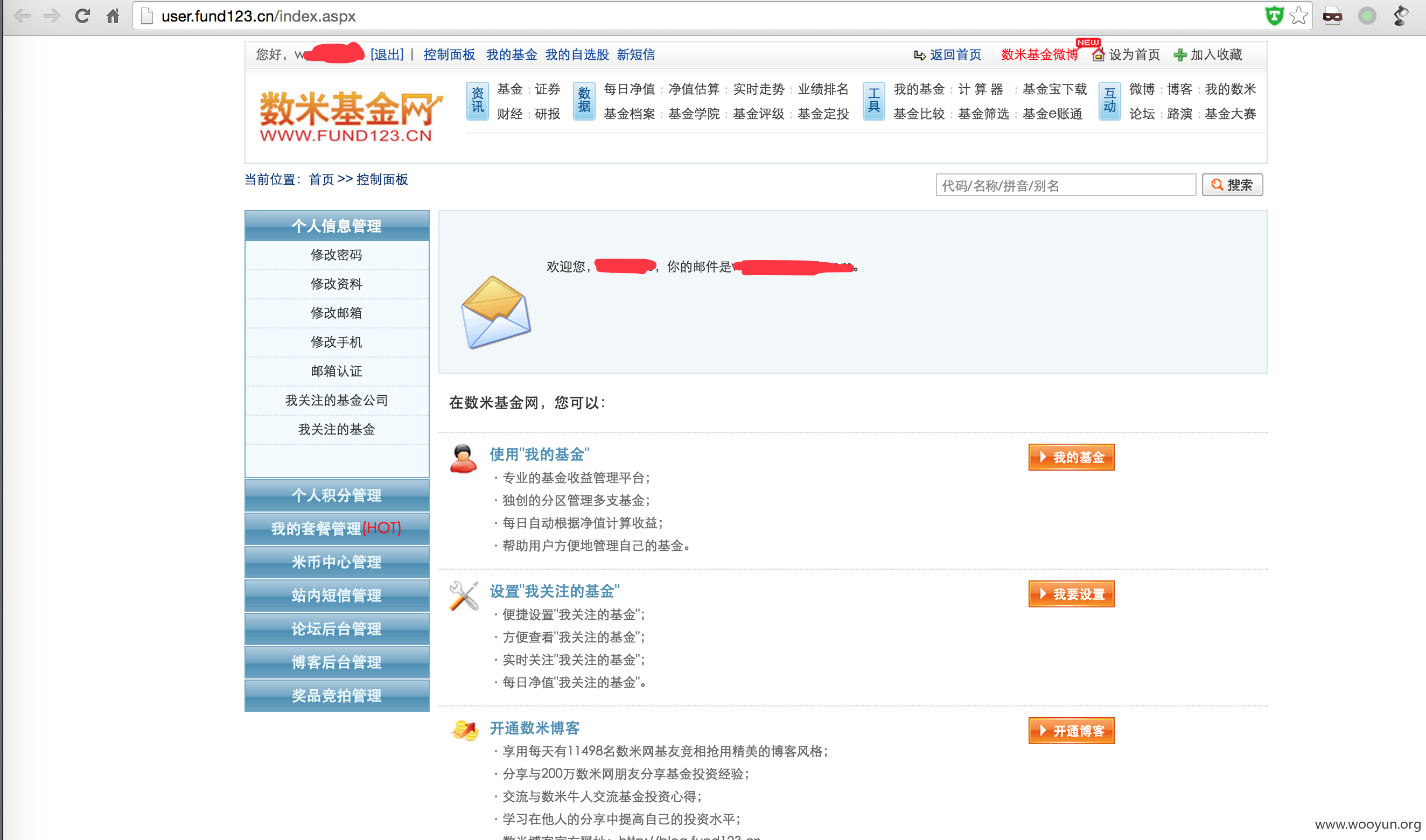Expand 个人积分管理 section
This screenshot has height=840, width=1426.
click(x=337, y=495)
